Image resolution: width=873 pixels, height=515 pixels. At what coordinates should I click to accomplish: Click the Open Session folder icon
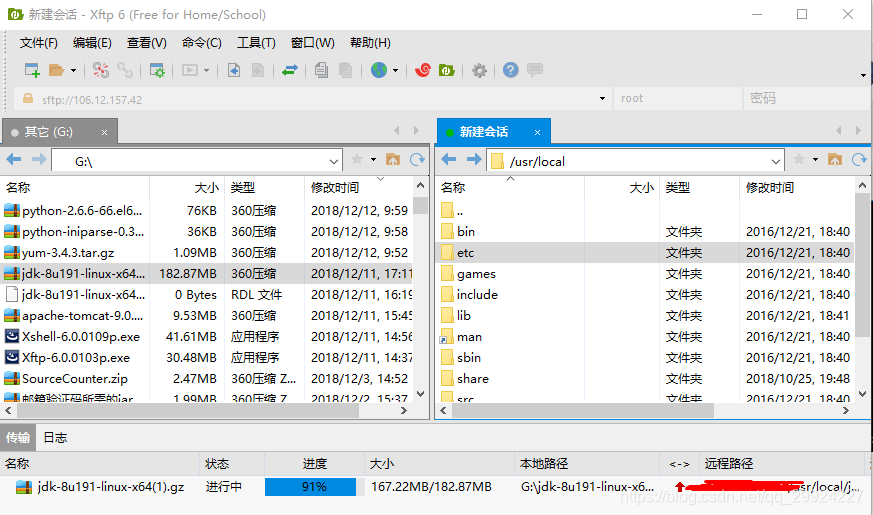[56, 70]
